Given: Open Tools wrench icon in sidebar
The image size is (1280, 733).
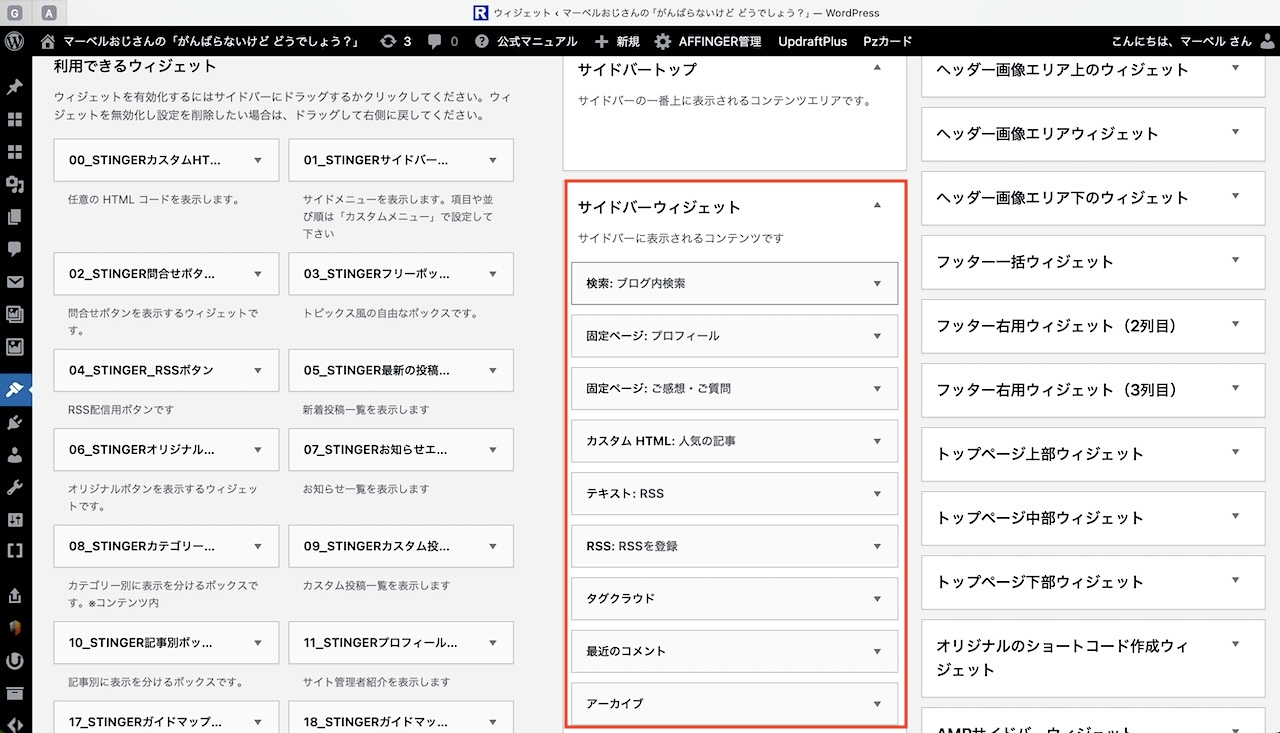Looking at the screenshot, I should (x=15, y=488).
